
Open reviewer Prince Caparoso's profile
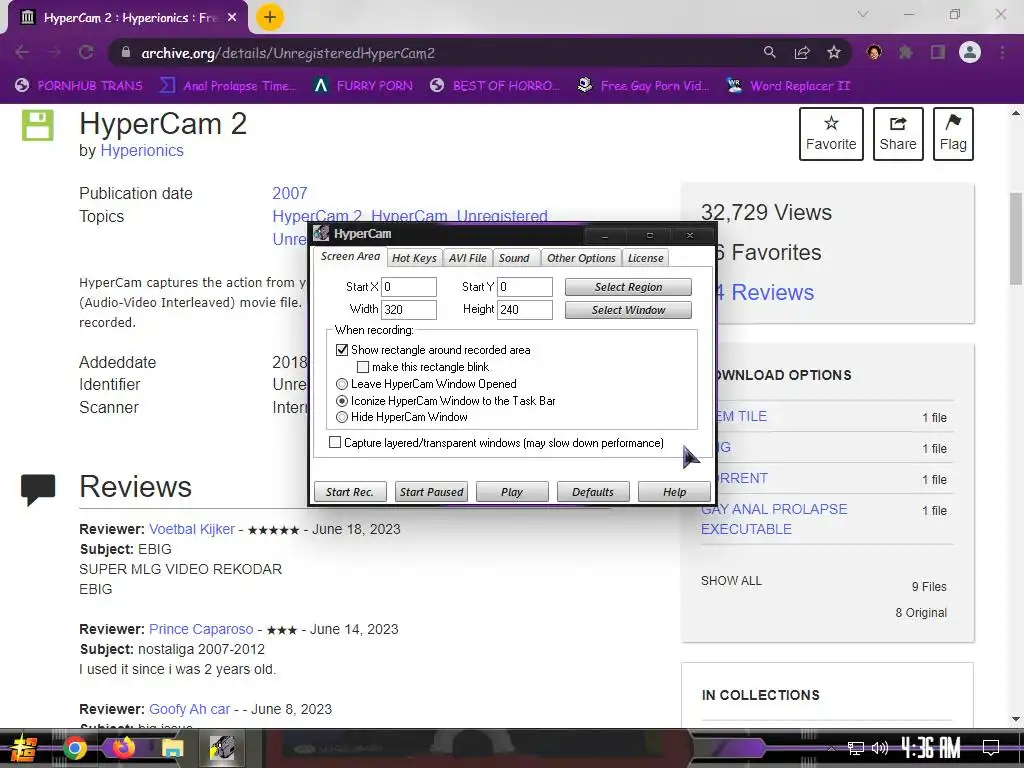[x=201, y=629]
